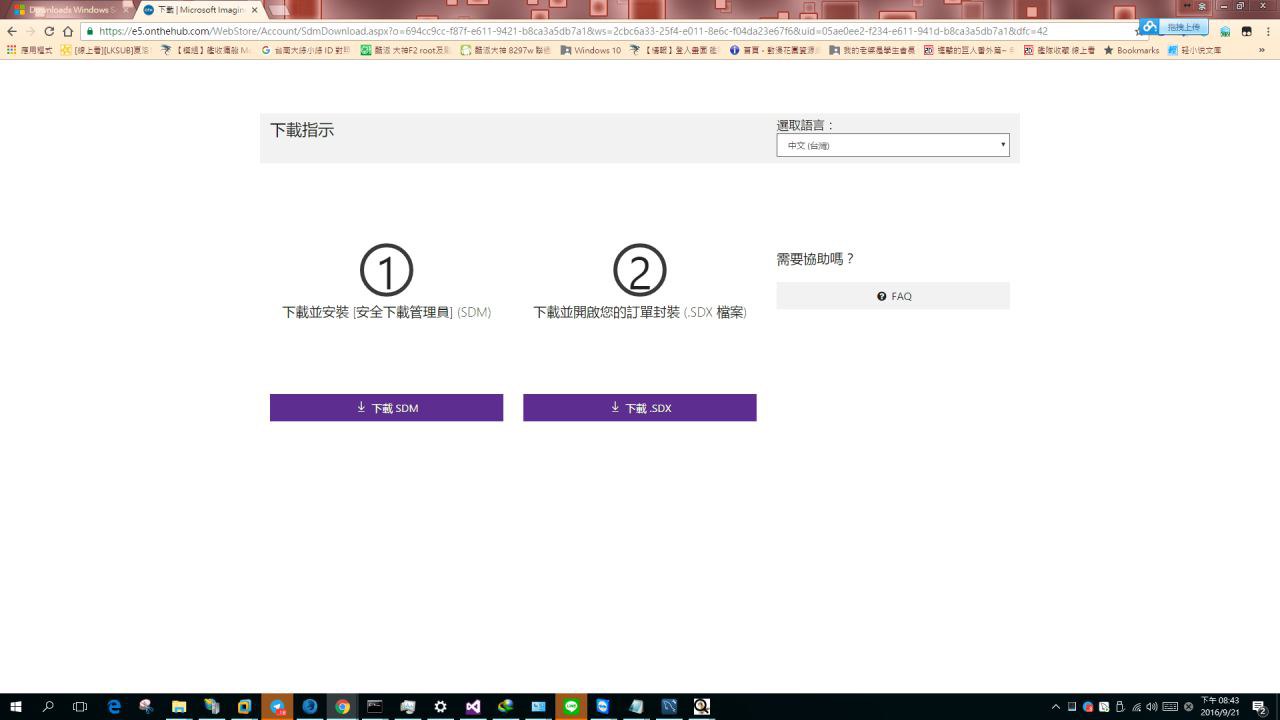1280x720 pixels.
Task: Click the 下載 SDM download button
Action: pos(386,408)
